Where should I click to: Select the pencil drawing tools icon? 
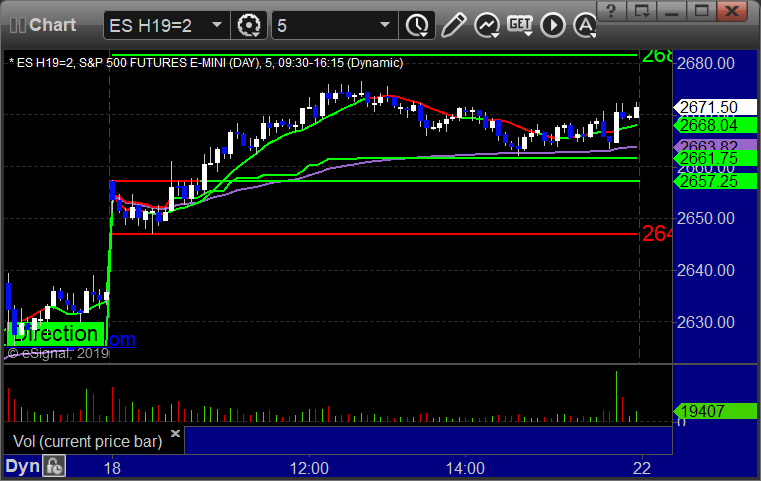point(454,25)
